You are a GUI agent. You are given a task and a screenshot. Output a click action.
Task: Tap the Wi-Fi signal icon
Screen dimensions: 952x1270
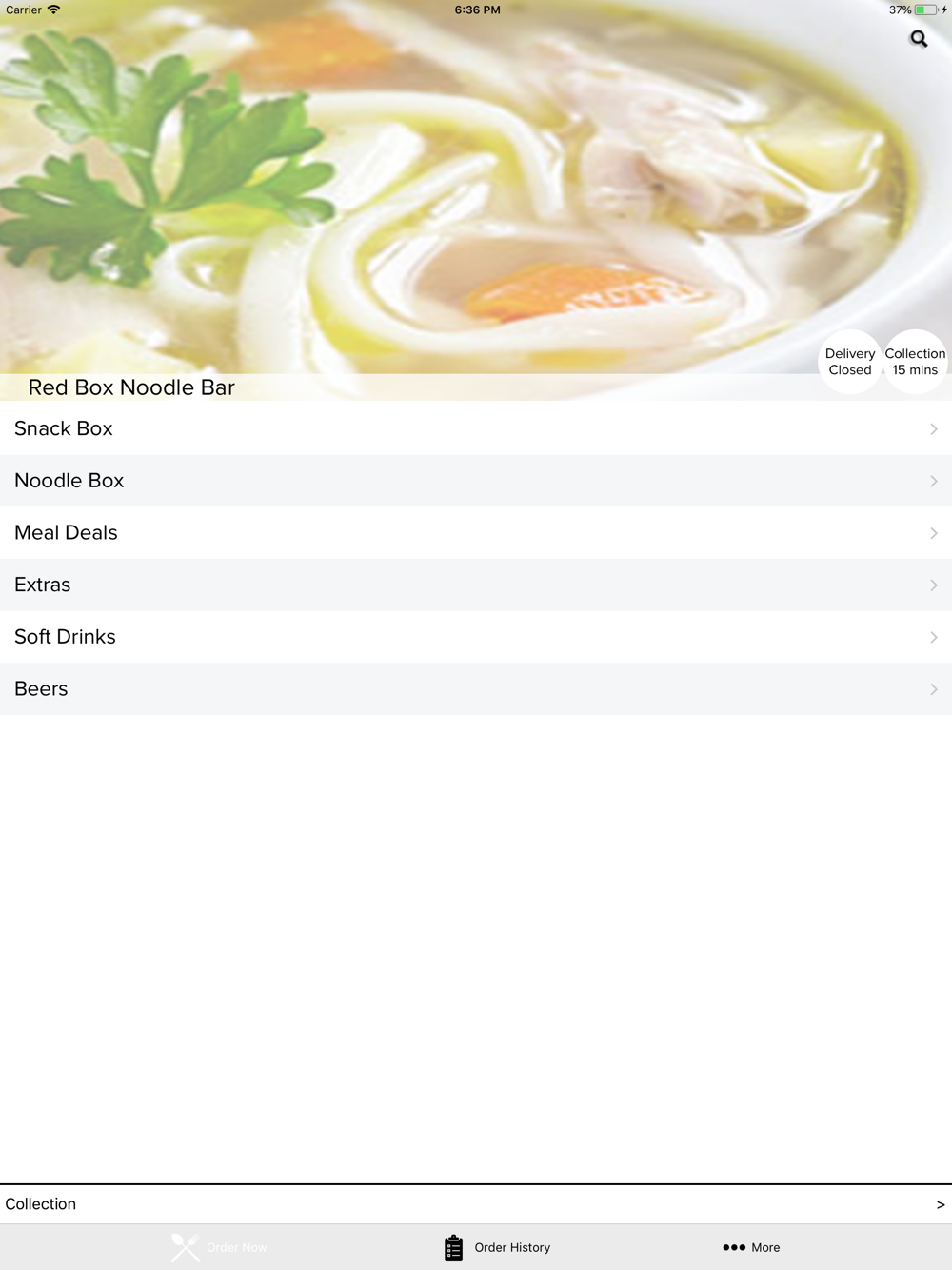click(x=53, y=10)
